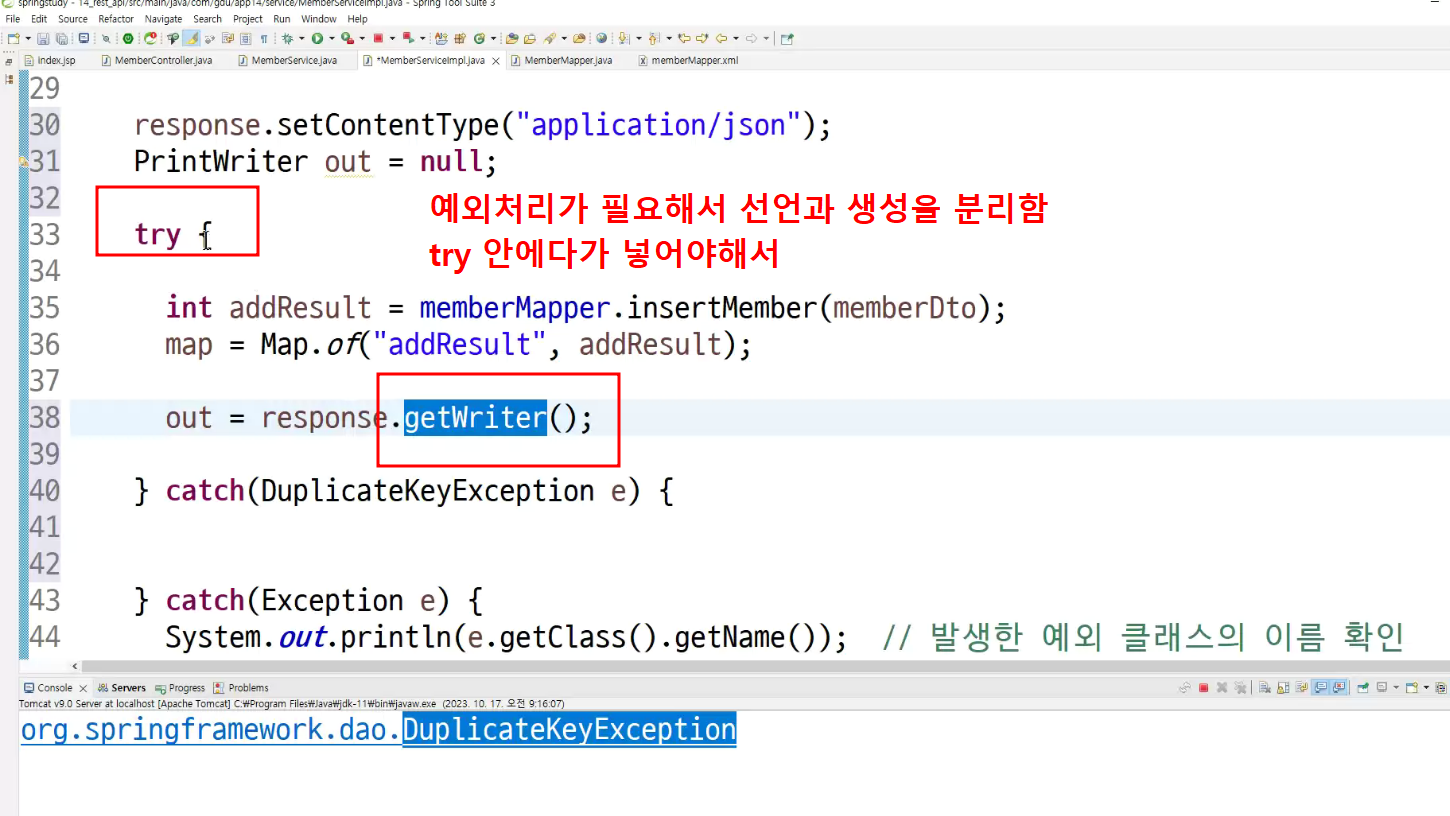Click the red Terminate icon in main toolbar

(378, 39)
